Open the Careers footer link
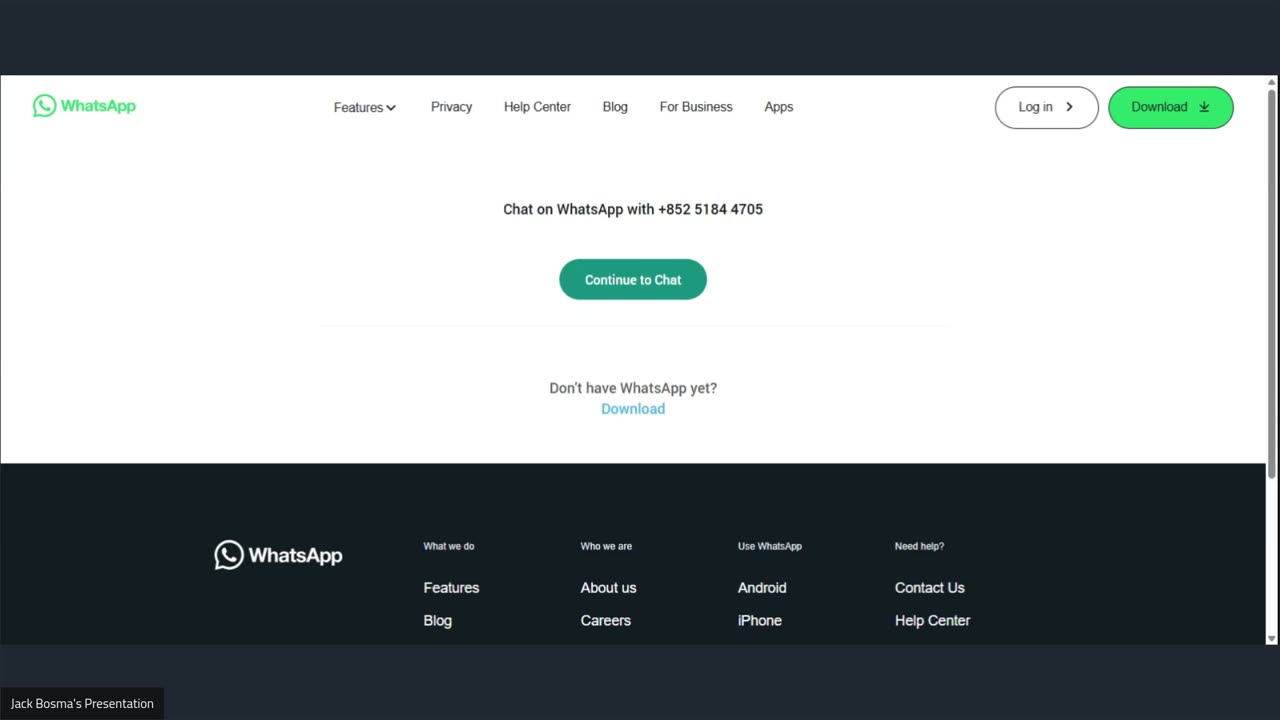Image resolution: width=1280 pixels, height=720 pixels. point(605,621)
